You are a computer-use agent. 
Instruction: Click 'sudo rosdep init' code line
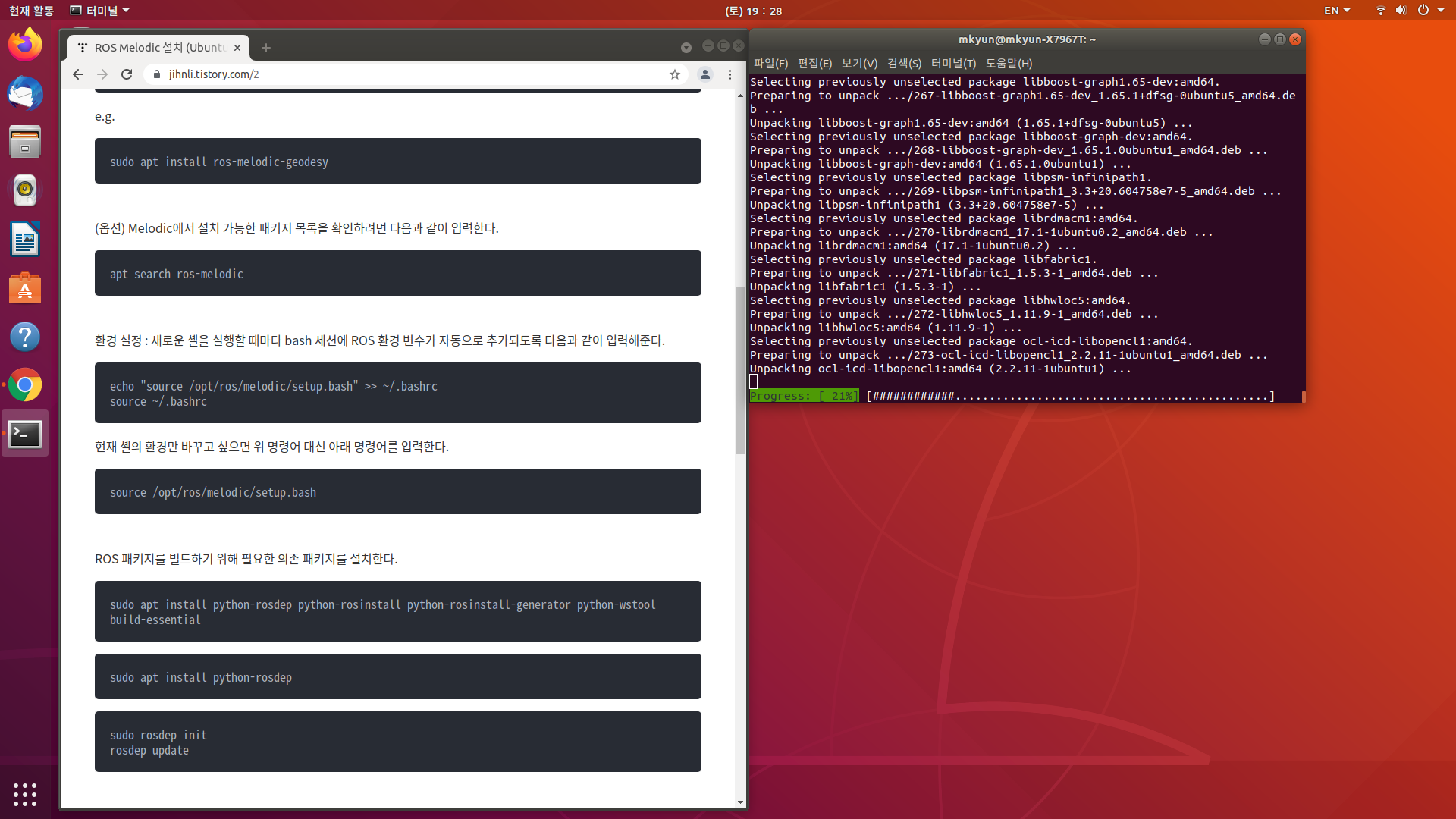tap(158, 735)
